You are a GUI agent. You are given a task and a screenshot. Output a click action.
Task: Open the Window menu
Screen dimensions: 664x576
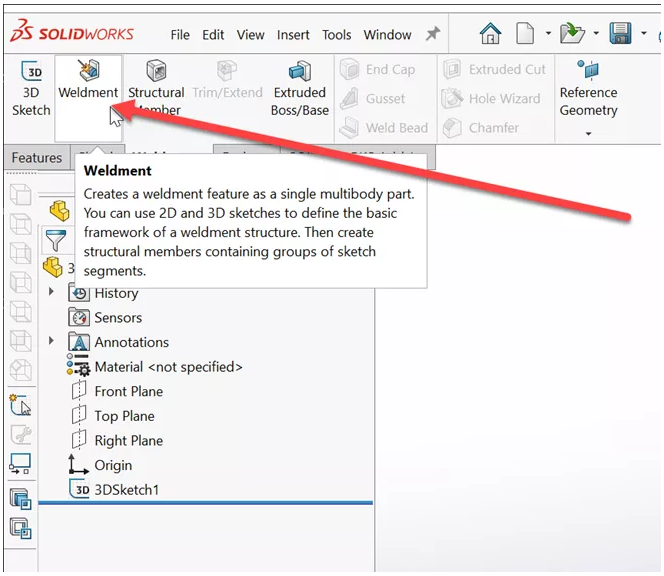click(387, 35)
